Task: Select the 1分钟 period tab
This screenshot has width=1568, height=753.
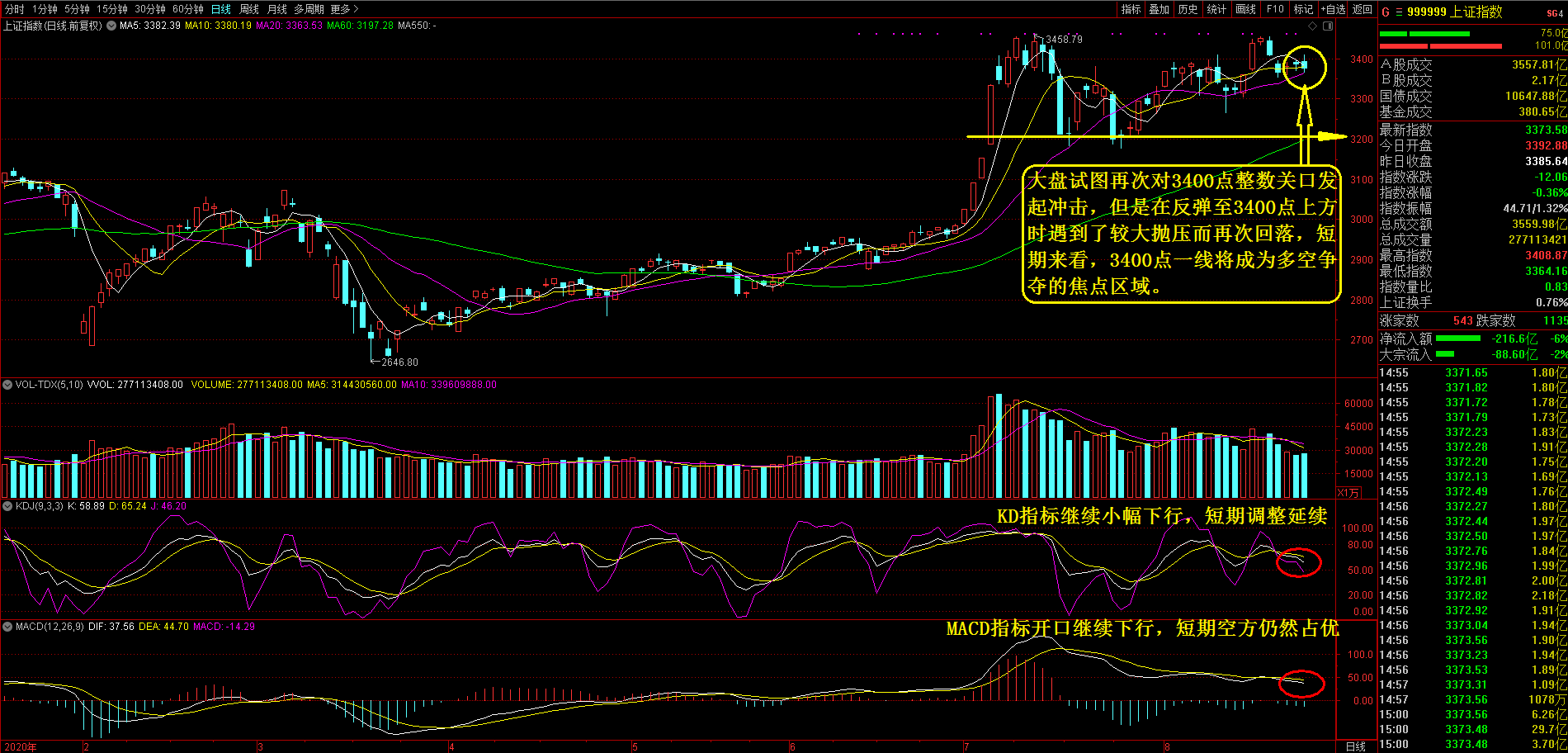Action: click(x=45, y=9)
